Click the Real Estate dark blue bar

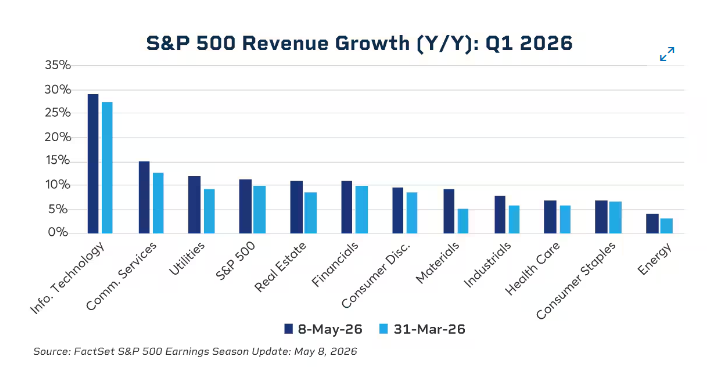296,207
